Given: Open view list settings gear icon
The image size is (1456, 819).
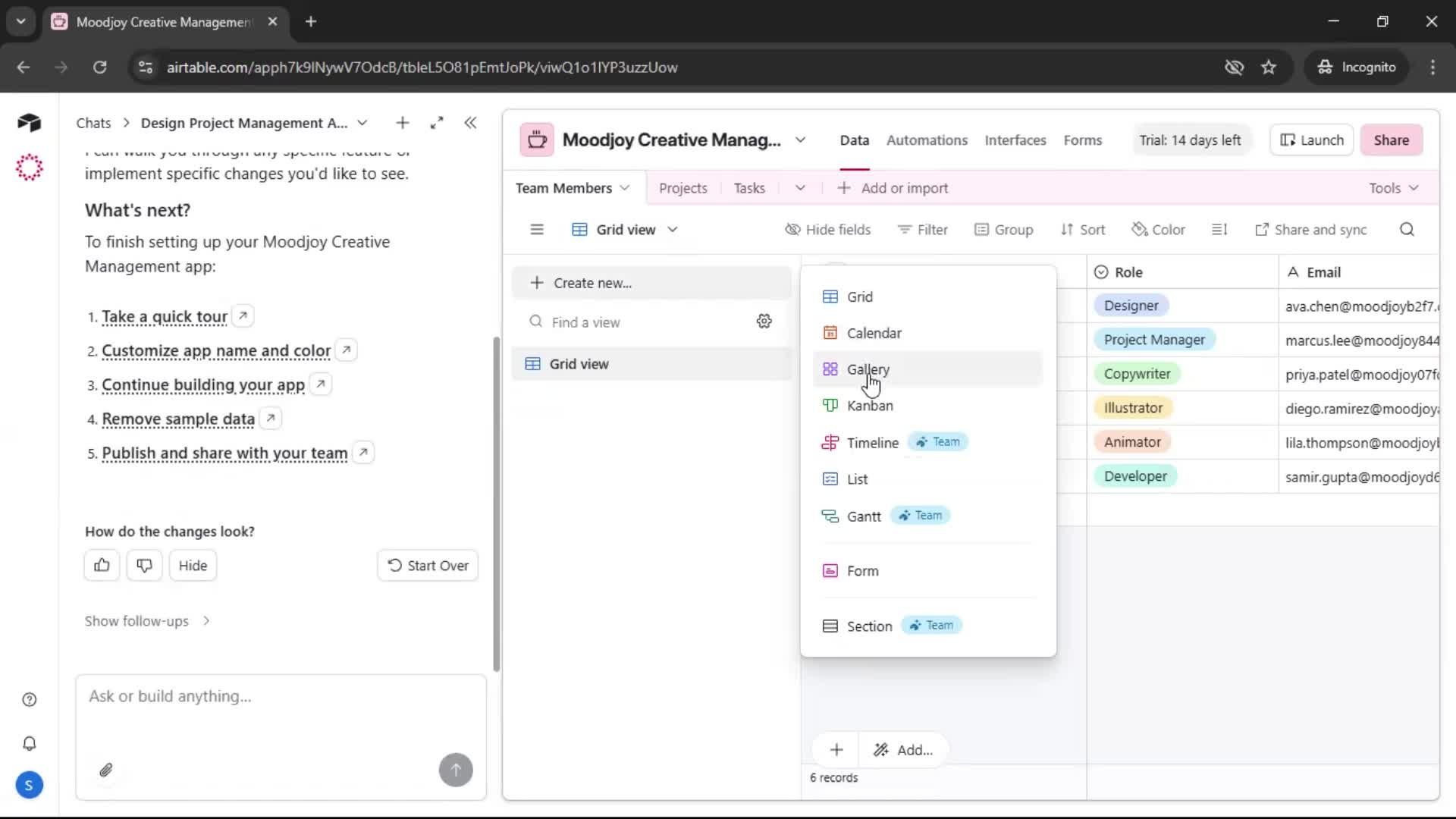Looking at the screenshot, I should pos(764,322).
